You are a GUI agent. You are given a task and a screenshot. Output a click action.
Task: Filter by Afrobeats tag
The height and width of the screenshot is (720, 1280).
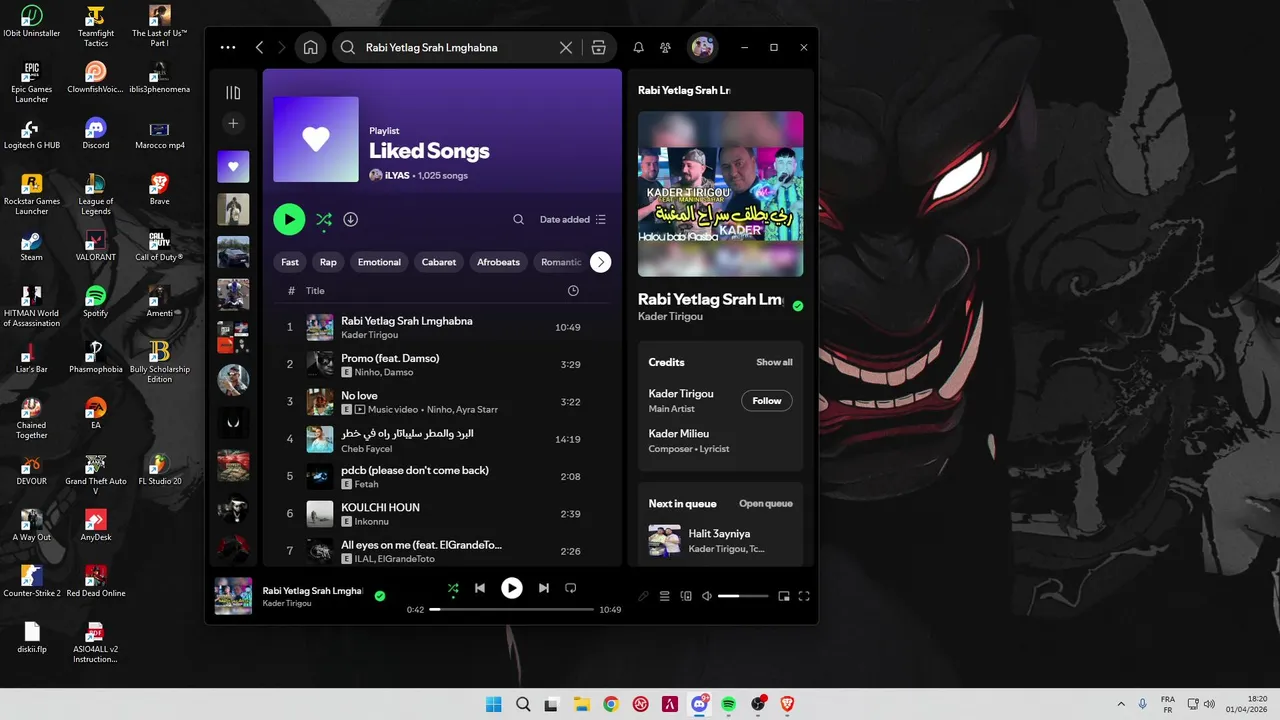click(498, 262)
